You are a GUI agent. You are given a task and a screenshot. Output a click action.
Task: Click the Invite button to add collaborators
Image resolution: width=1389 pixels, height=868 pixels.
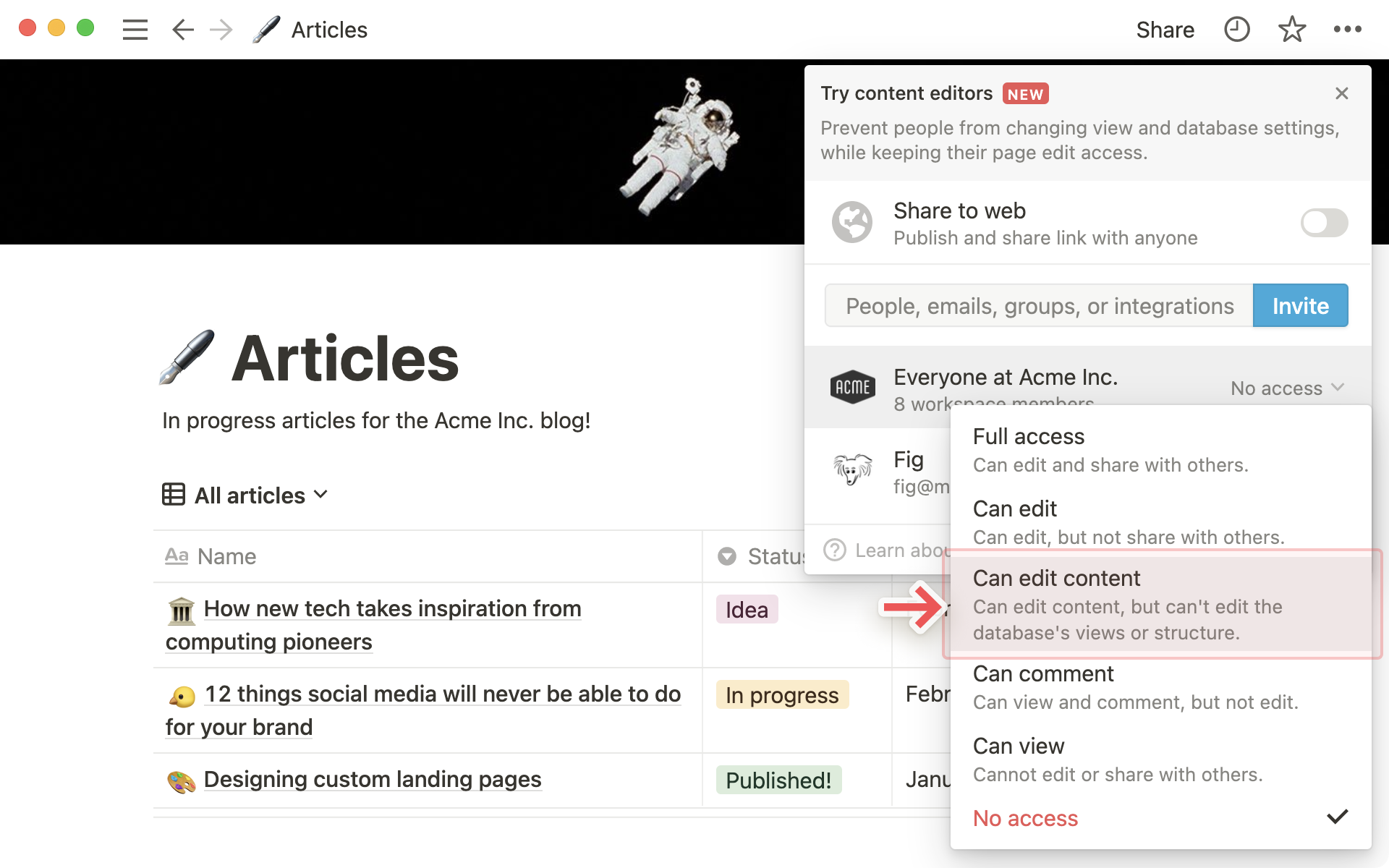1299,306
